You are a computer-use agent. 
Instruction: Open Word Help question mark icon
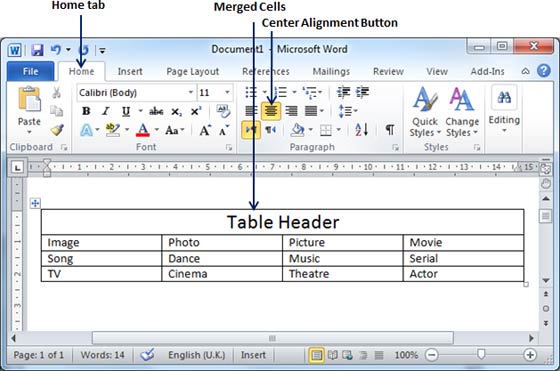pos(544,71)
